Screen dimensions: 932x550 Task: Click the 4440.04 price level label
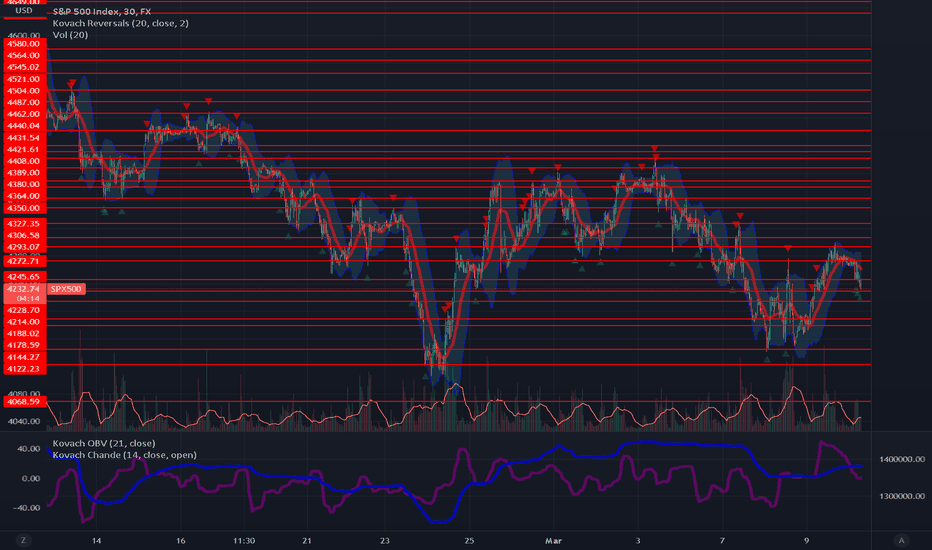pyautogui.click(x=24, y=126)
